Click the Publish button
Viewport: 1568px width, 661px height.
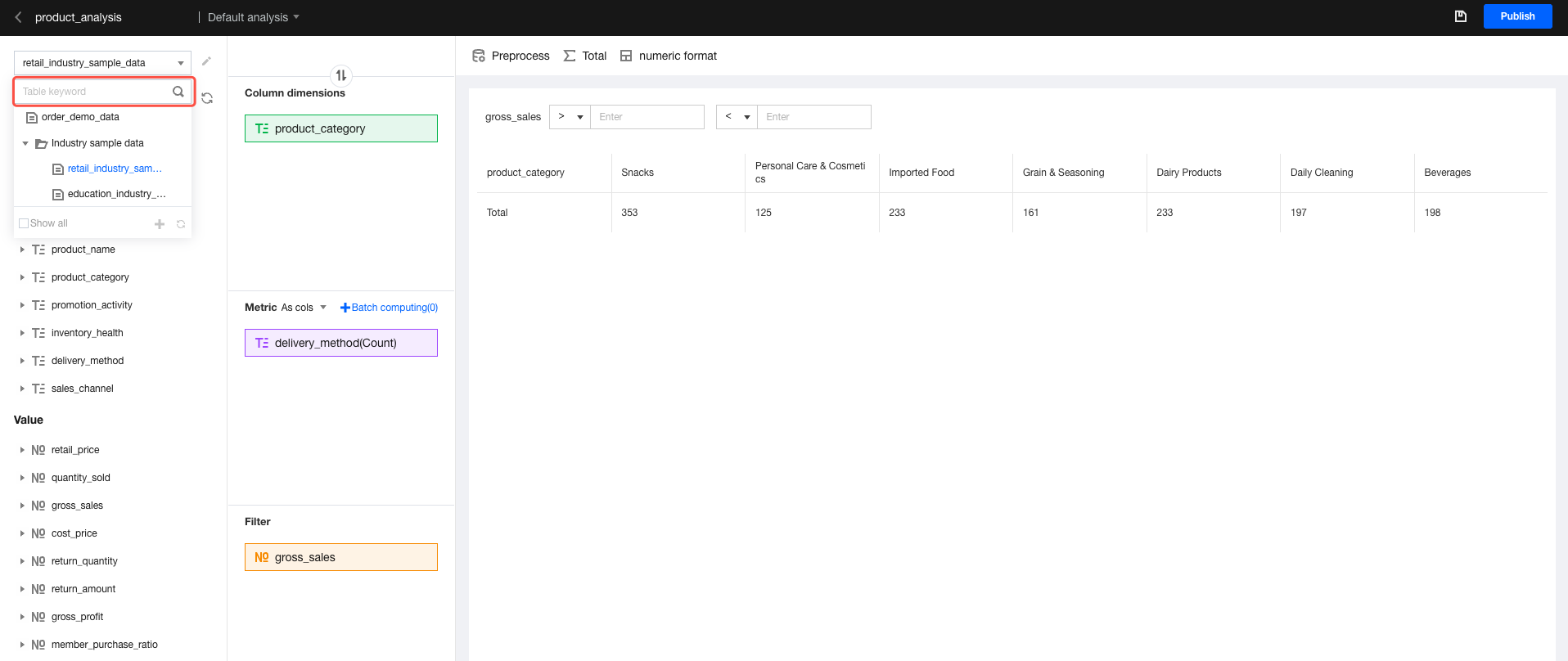(x=1517, y=16)
